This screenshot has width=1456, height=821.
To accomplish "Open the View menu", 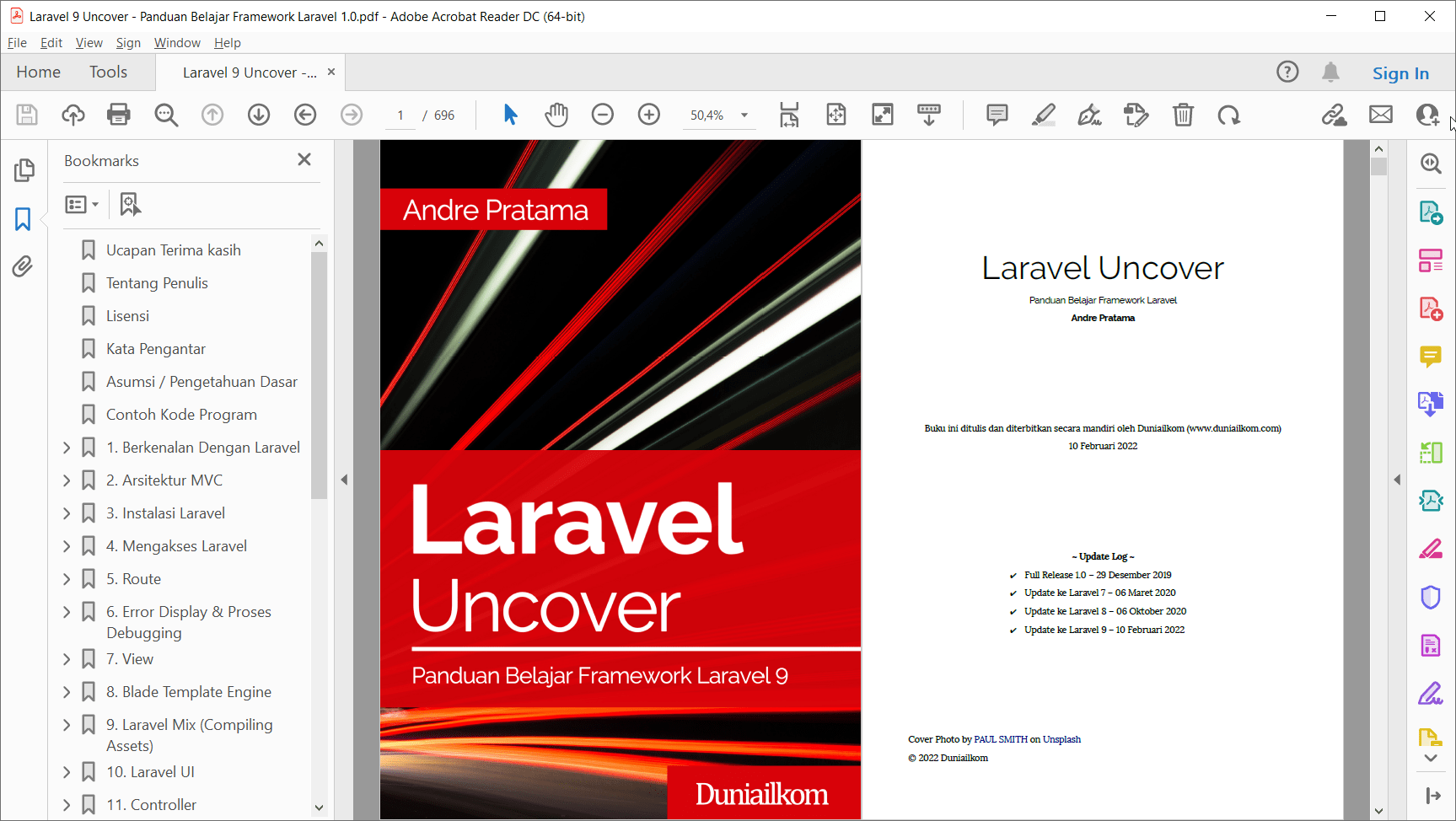I will tap(89, 43).
